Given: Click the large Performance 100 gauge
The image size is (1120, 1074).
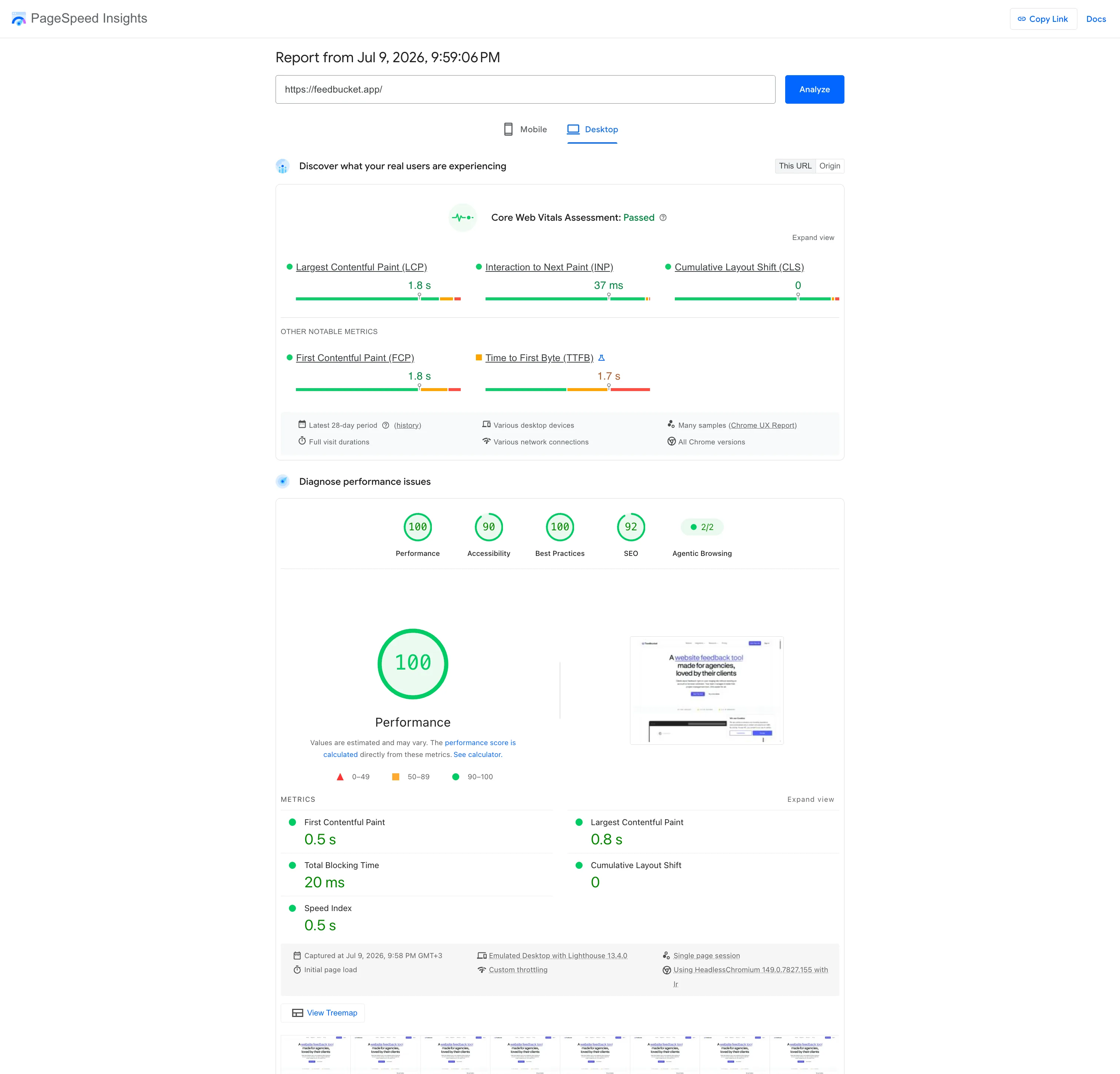Looking at the screenshot, I should [413, 664].
